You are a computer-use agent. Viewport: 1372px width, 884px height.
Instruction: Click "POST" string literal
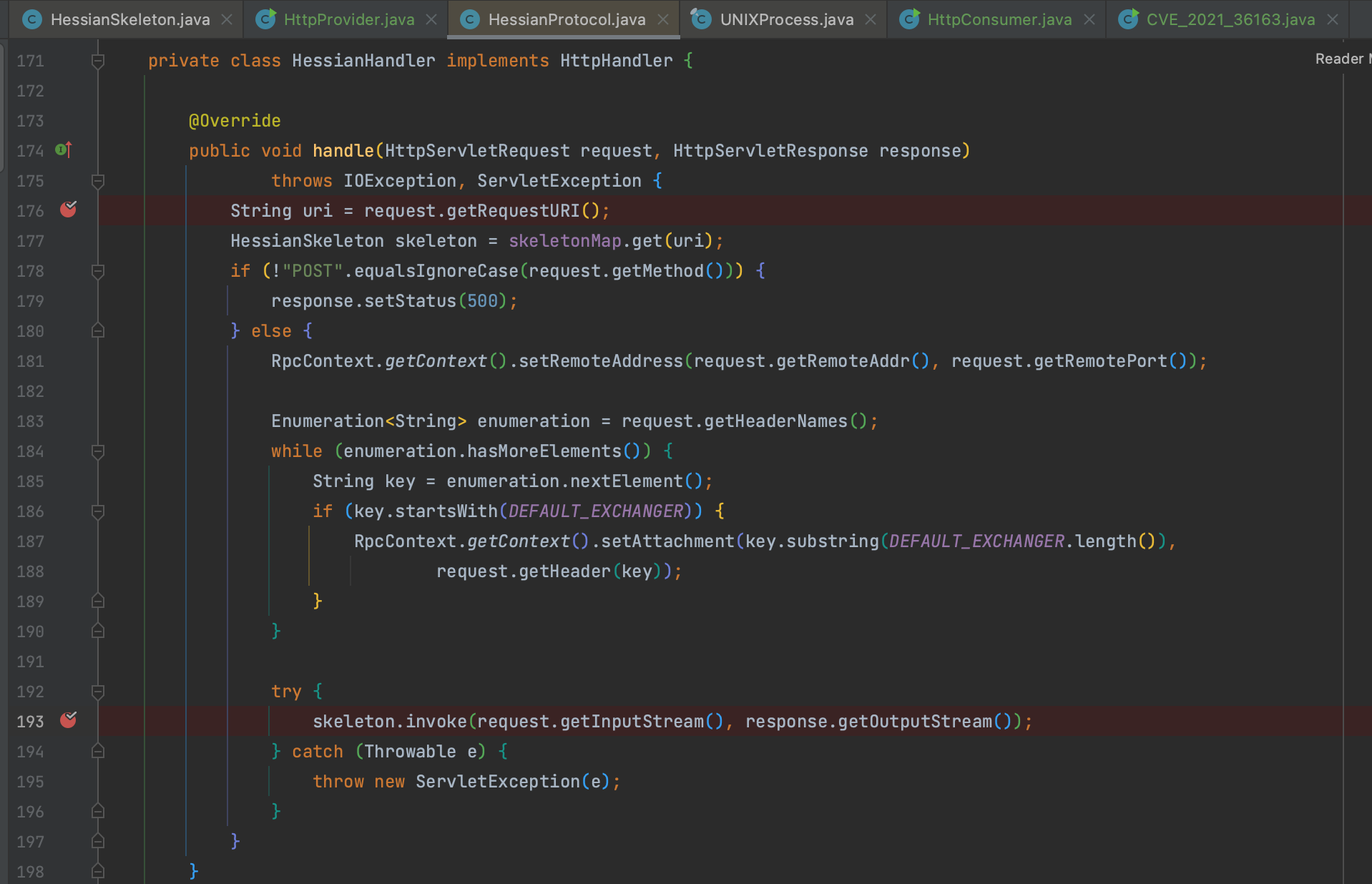(313, 271)
